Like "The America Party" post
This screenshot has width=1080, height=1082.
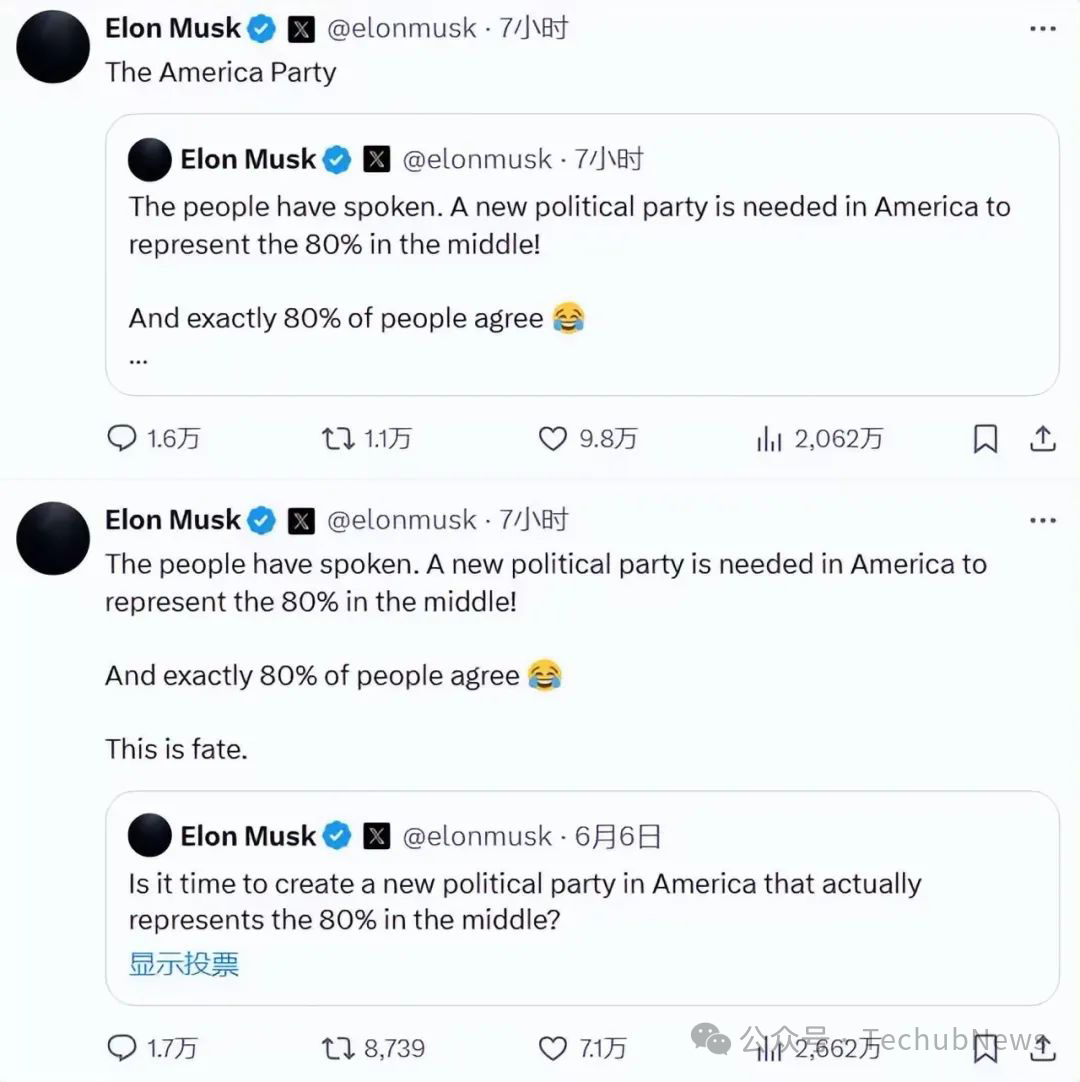tap(553, 439)
